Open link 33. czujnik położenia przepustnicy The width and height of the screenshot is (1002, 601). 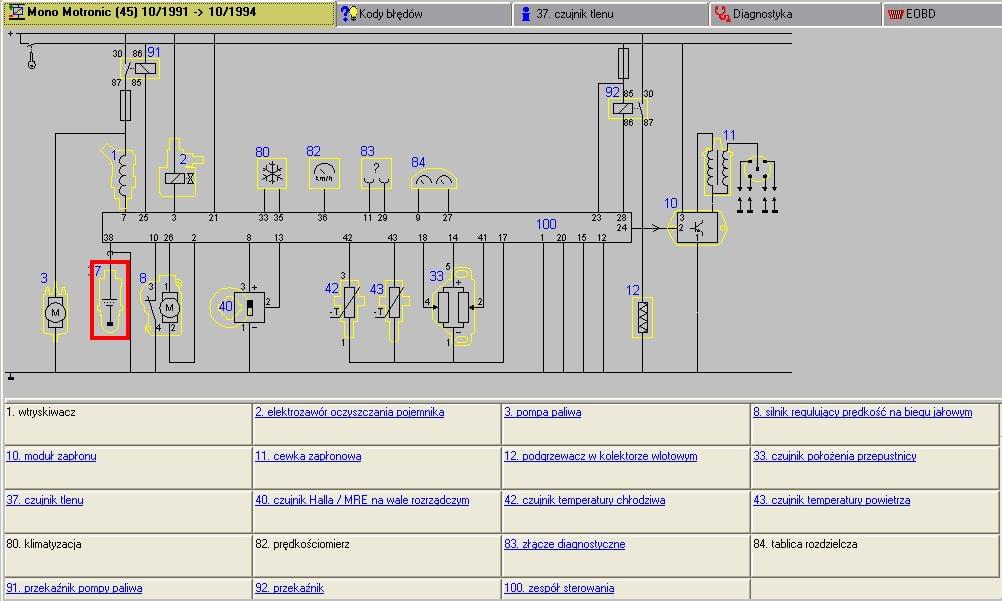(x=835, y=457)
